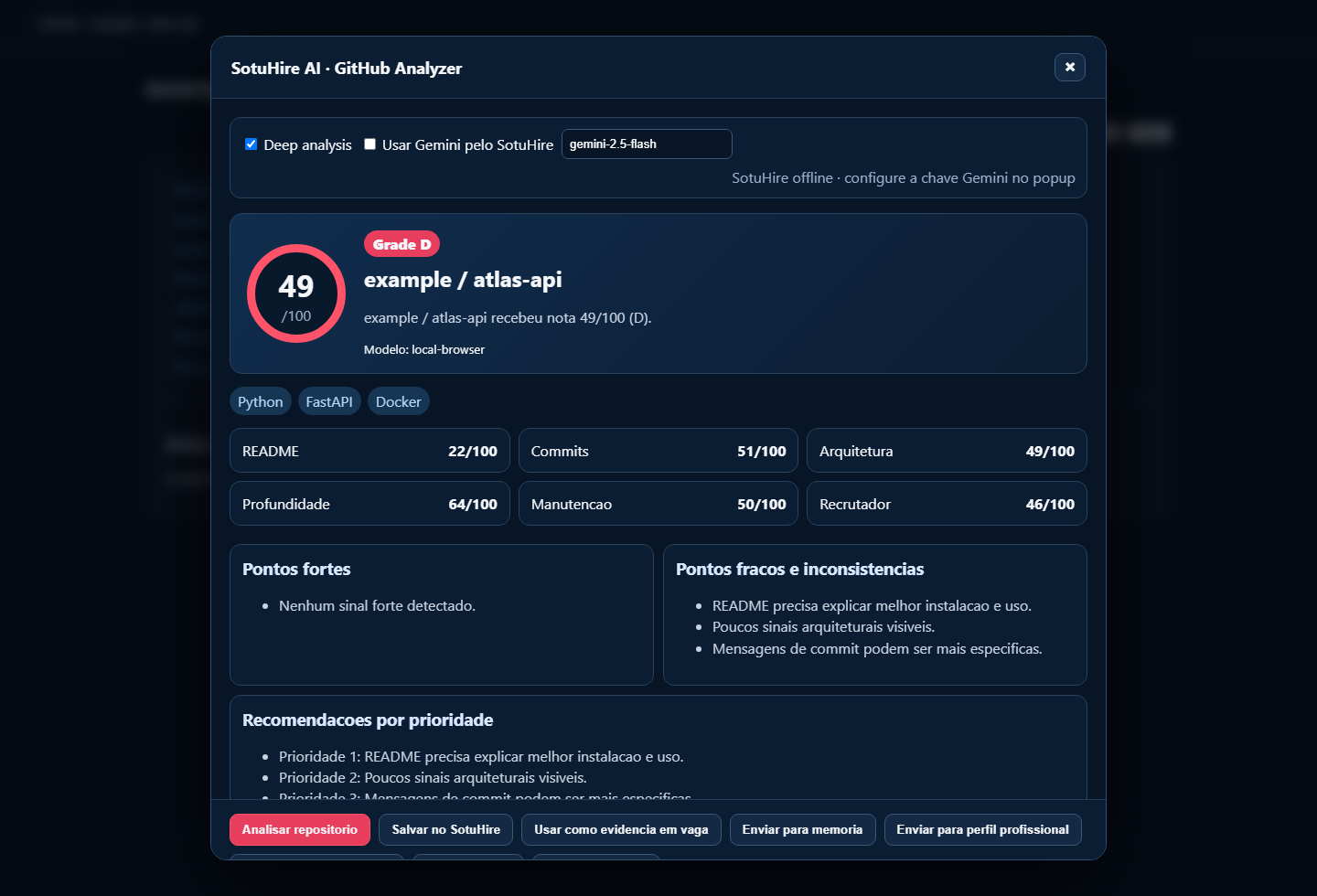
Task: Click Poucos sinais arquiteturais visiveis weak point
Action: (823, 626)
